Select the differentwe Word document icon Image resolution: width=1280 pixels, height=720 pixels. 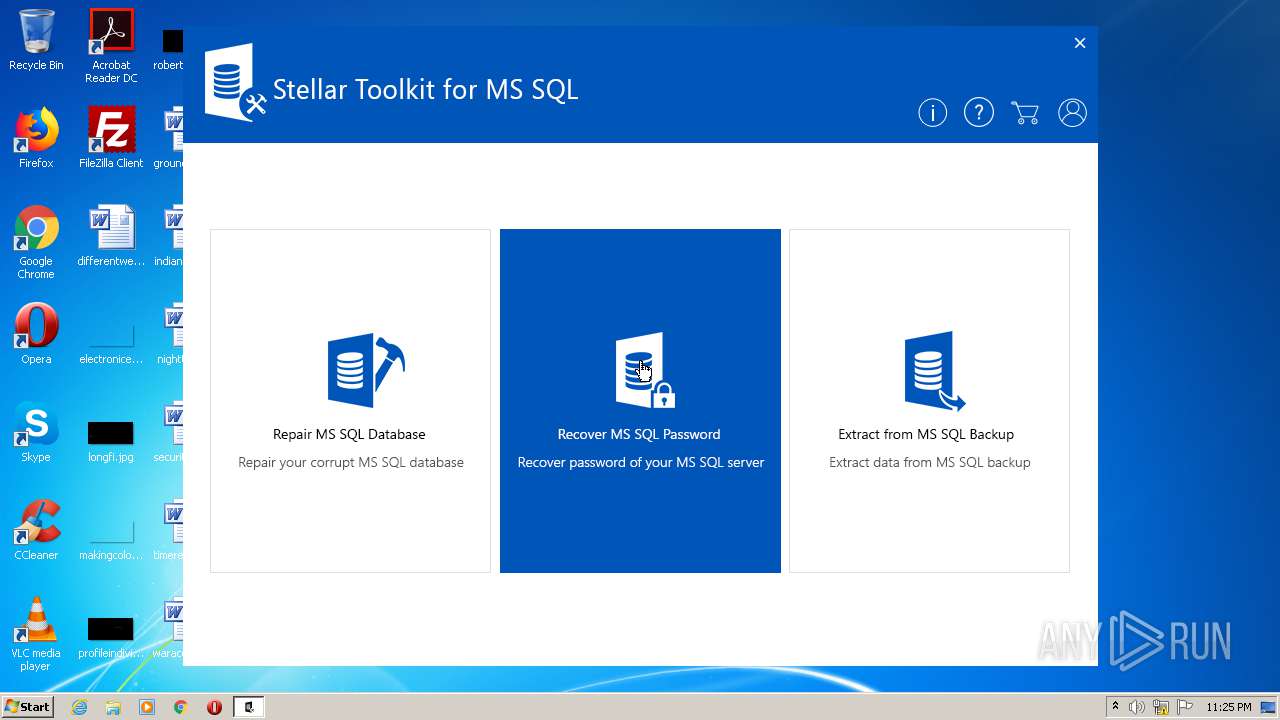pos(111,237)
